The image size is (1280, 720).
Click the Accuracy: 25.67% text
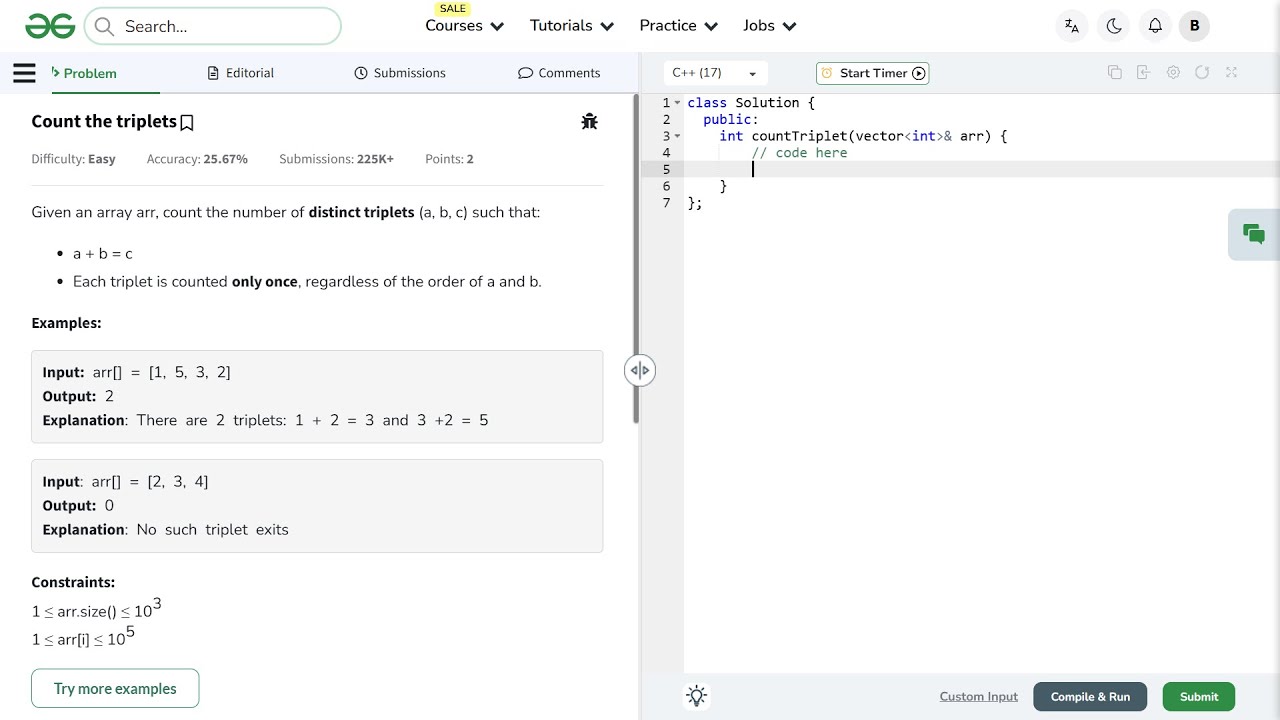point(197,159)
